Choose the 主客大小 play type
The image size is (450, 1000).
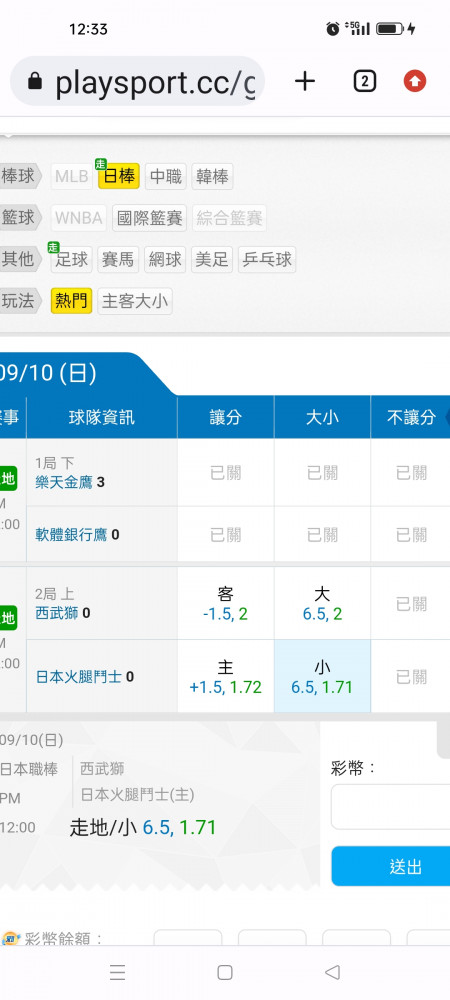coord(135,301)
